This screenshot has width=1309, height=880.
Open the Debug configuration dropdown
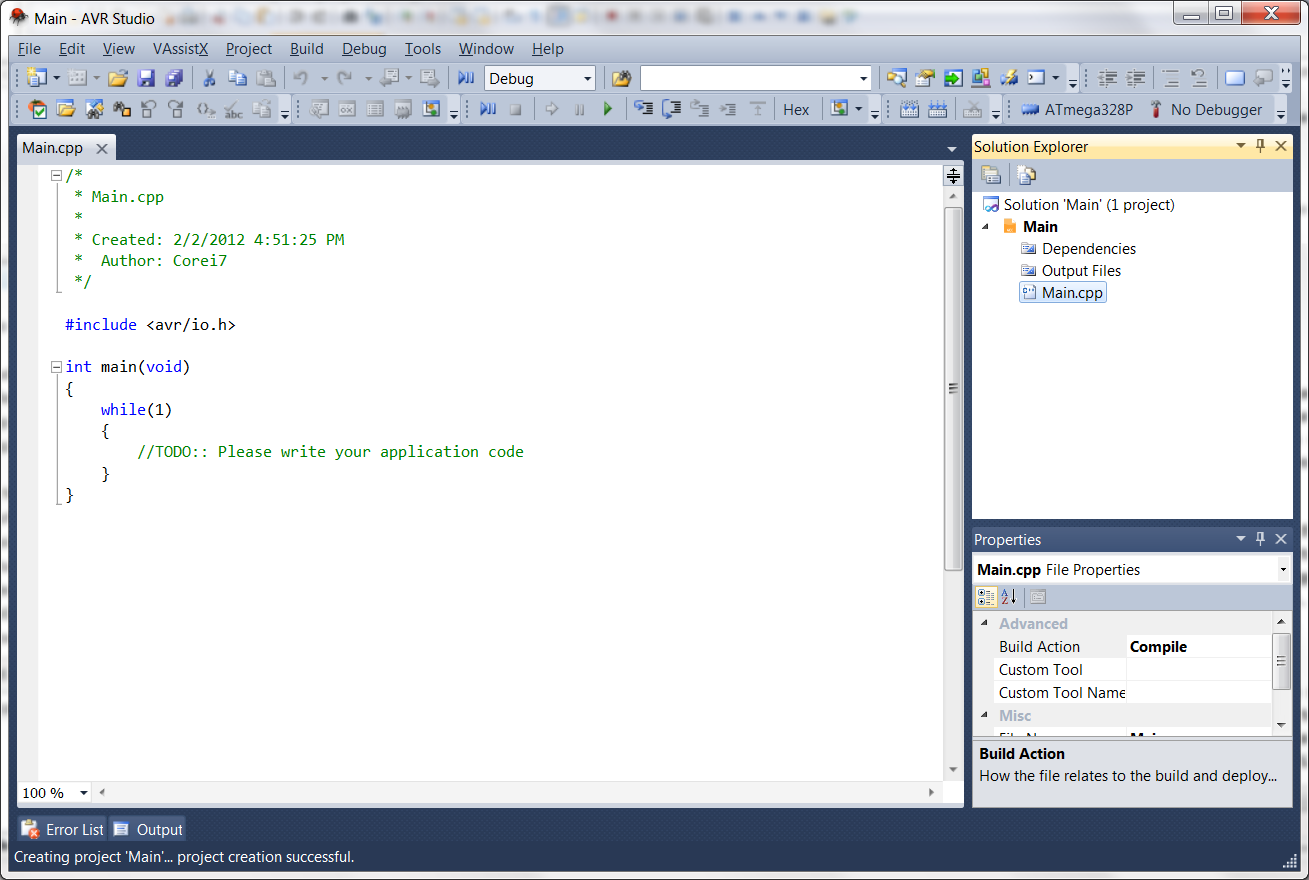click(587, 79)
